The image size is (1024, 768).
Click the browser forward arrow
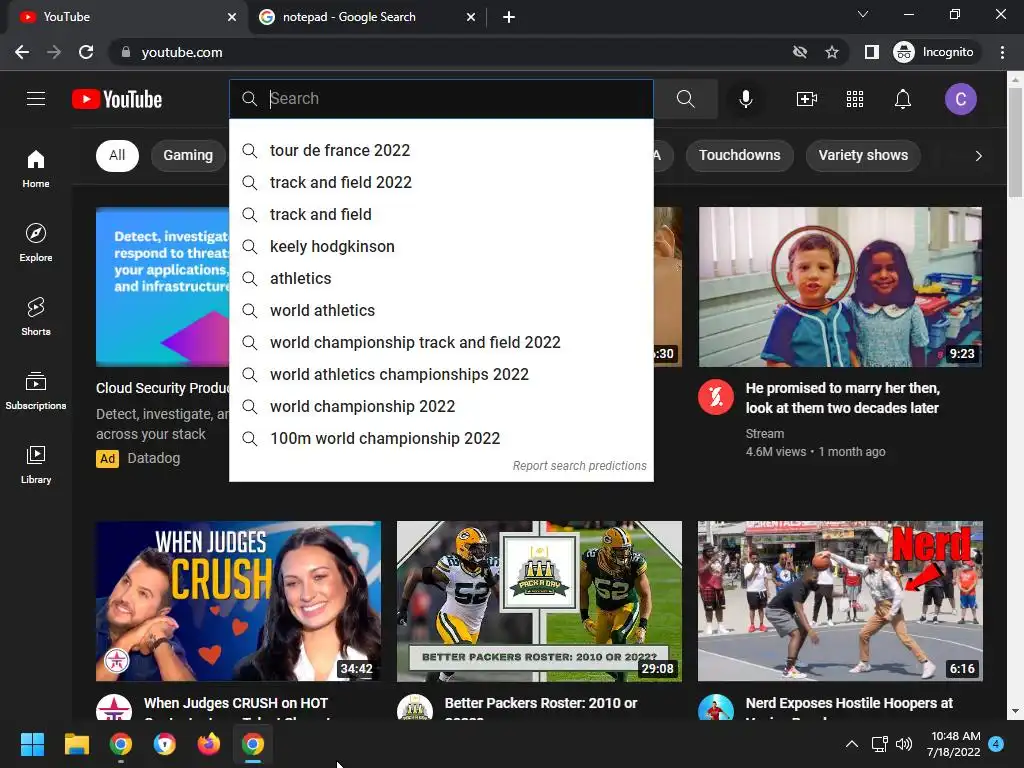(54, 52)
